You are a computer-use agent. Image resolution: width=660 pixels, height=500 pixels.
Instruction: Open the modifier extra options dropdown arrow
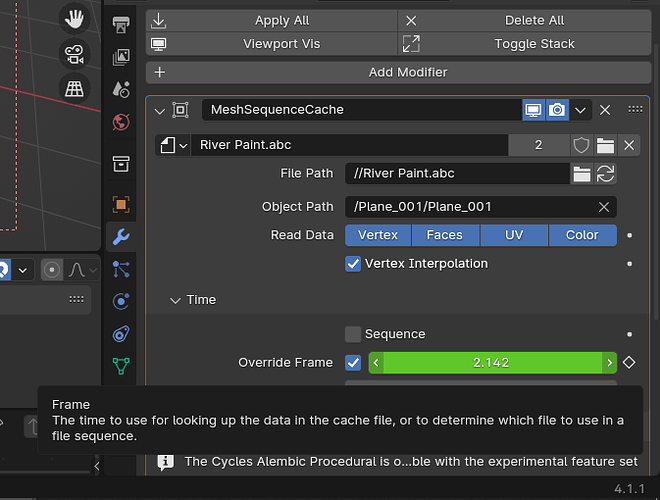click(580, 110)
